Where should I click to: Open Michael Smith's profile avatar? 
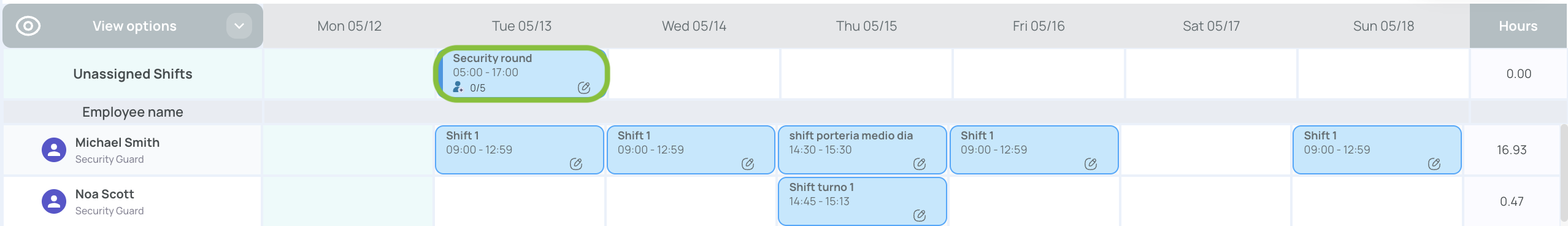tap(54, 150)
